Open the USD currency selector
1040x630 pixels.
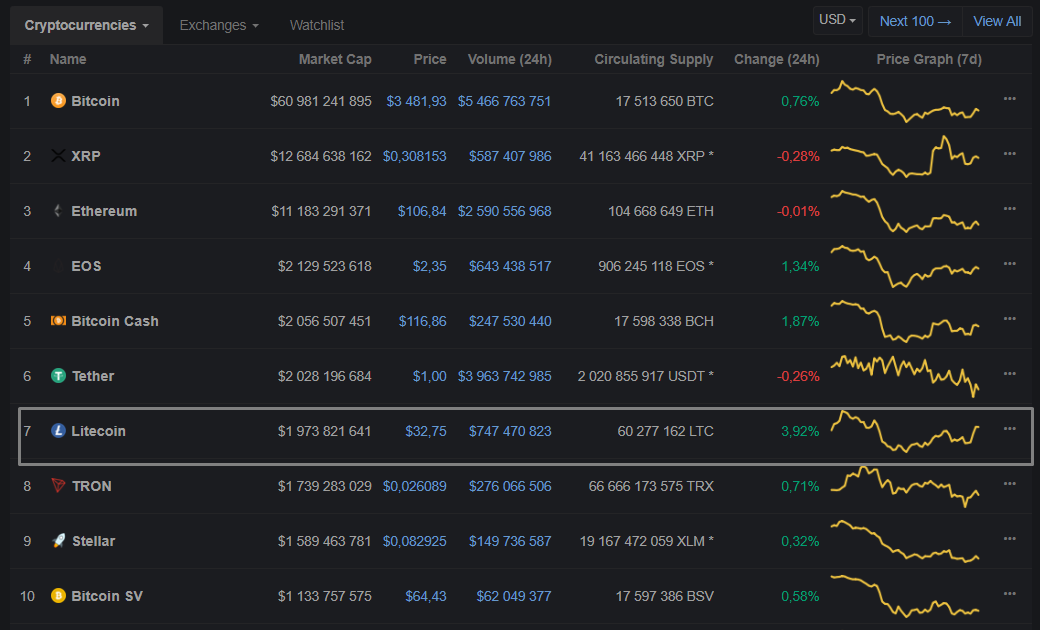tap(838, 20)
